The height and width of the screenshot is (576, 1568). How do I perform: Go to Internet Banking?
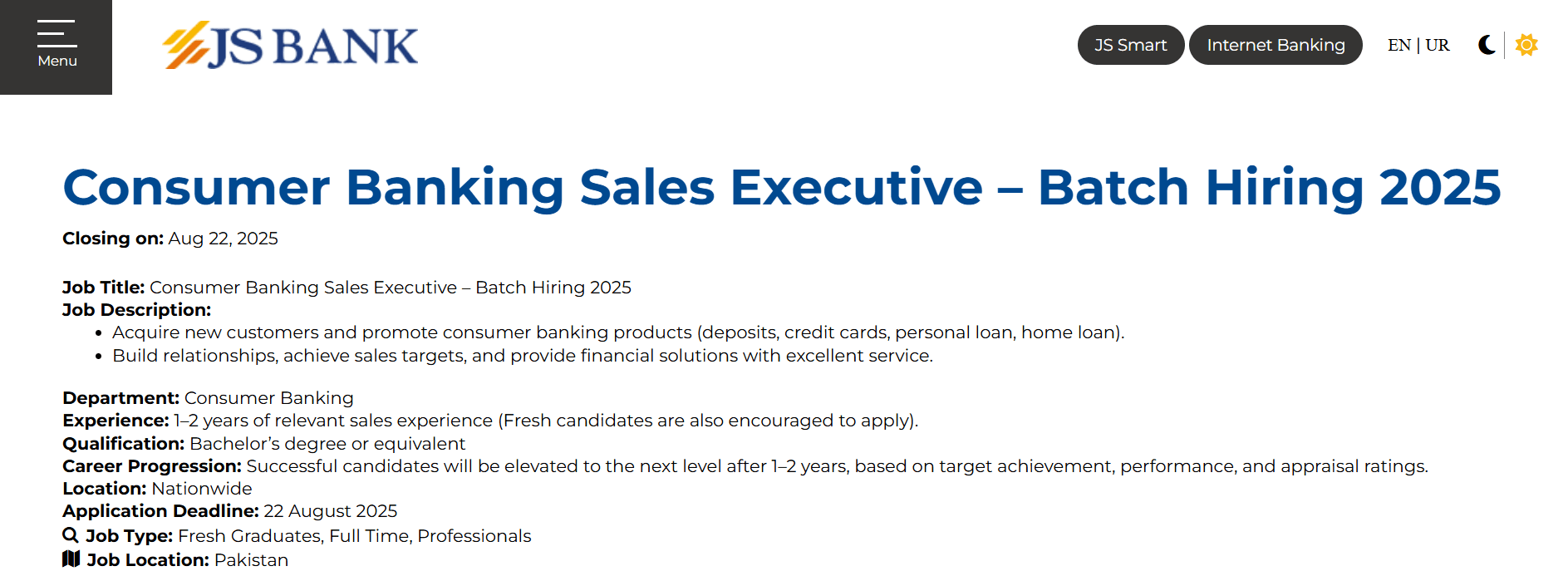(1276, 45)
